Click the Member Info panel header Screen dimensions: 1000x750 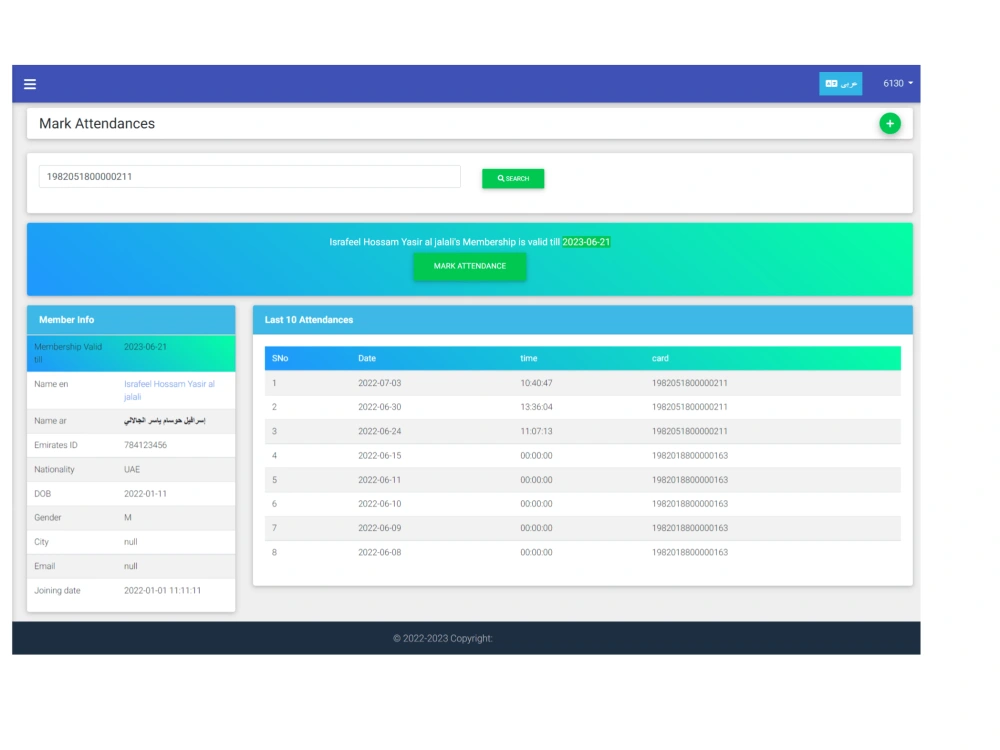pyautogui.click(x=131, y=320)
